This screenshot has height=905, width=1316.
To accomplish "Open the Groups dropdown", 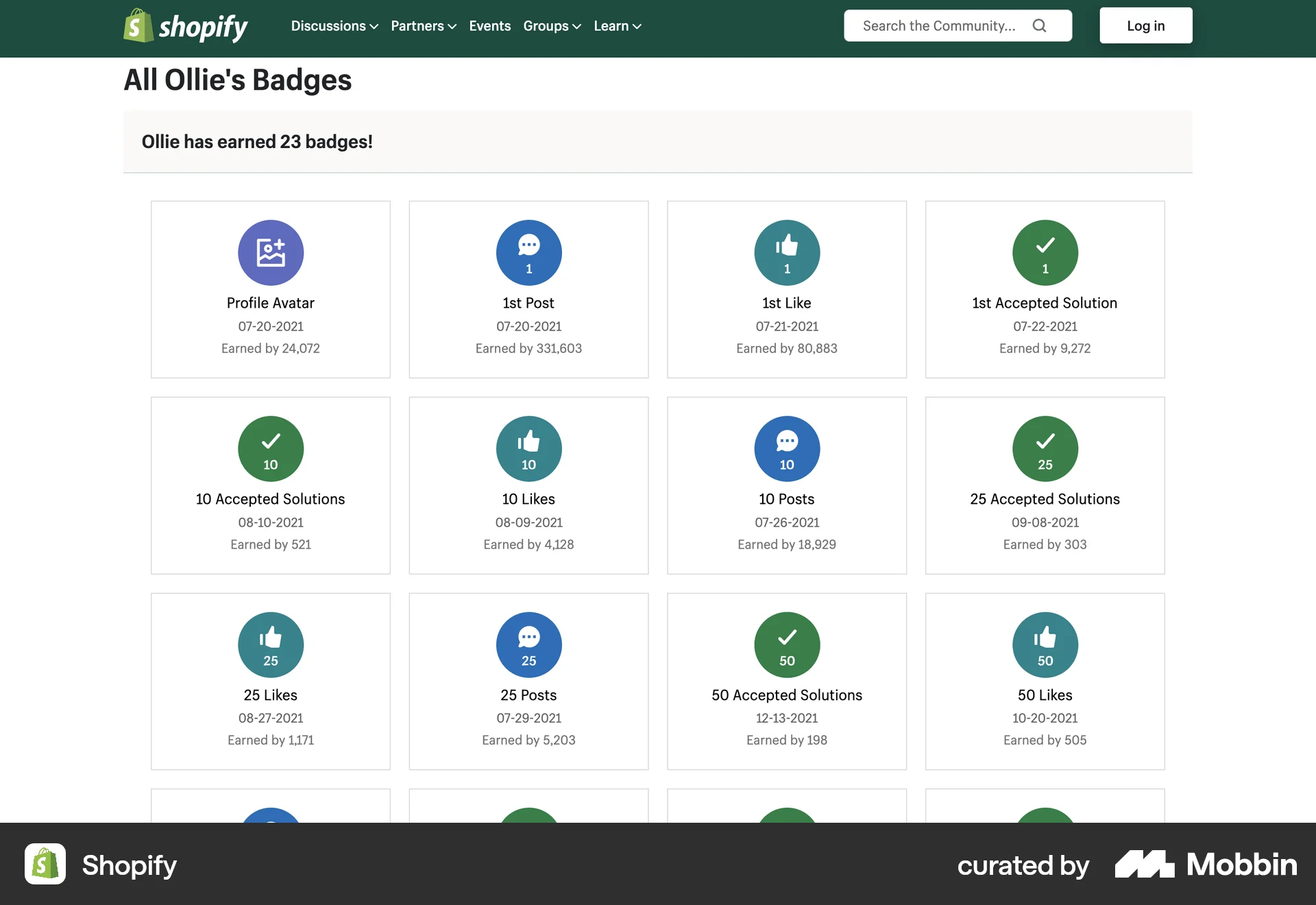I will pos(552,26).
